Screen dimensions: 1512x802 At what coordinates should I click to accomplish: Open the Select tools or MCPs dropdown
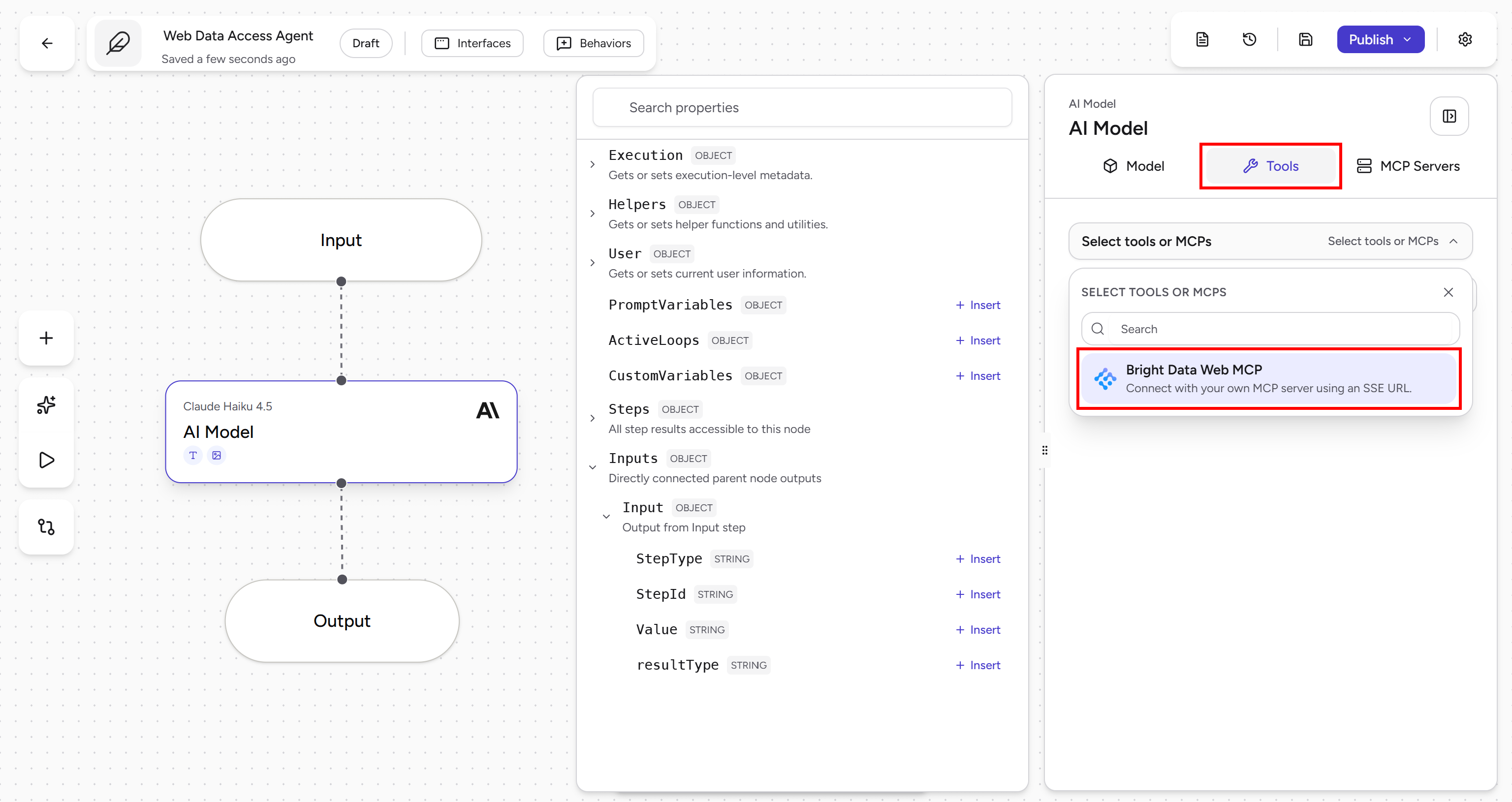[1270, 241]
